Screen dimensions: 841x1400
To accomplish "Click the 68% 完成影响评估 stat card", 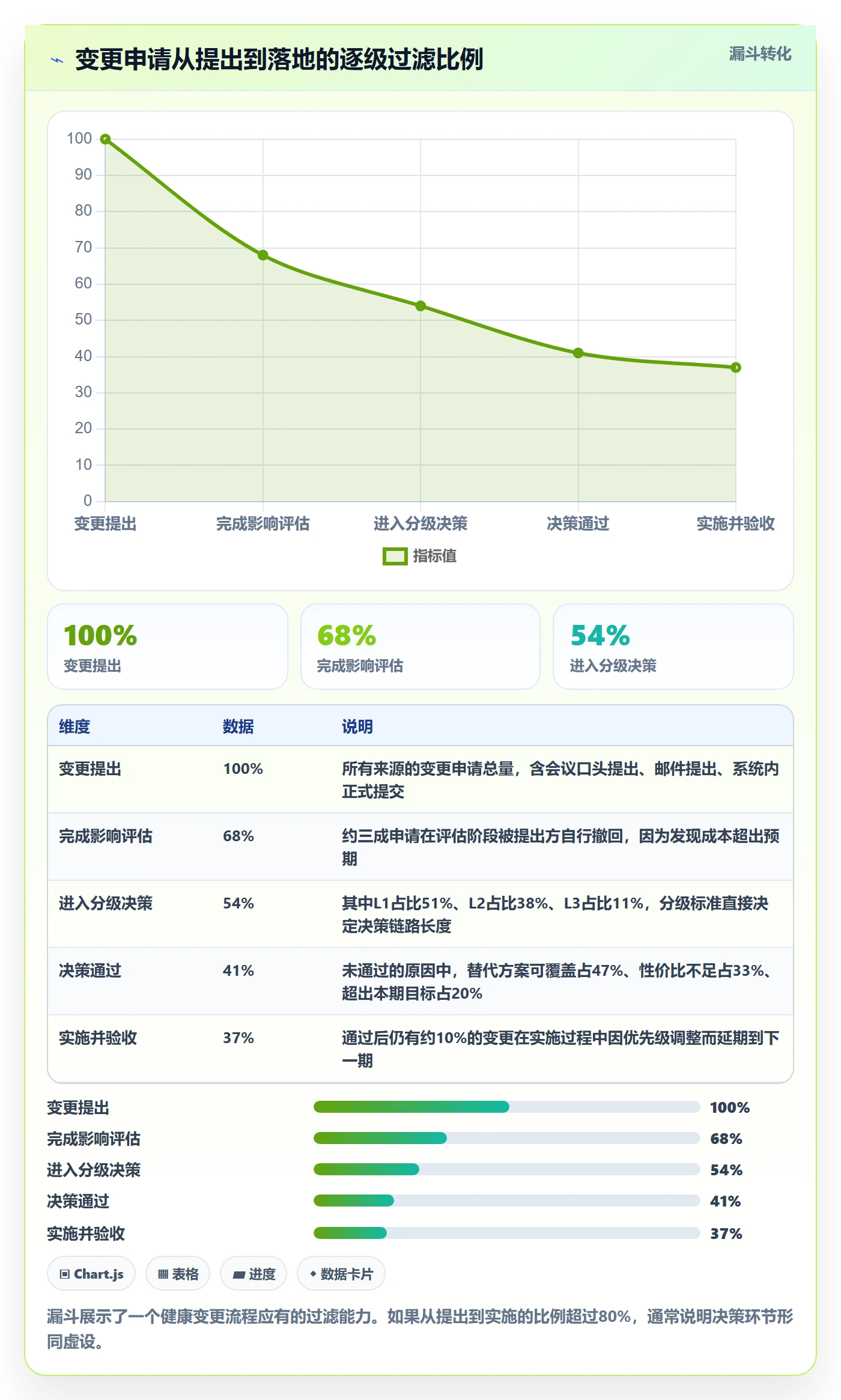I will 421,647.
